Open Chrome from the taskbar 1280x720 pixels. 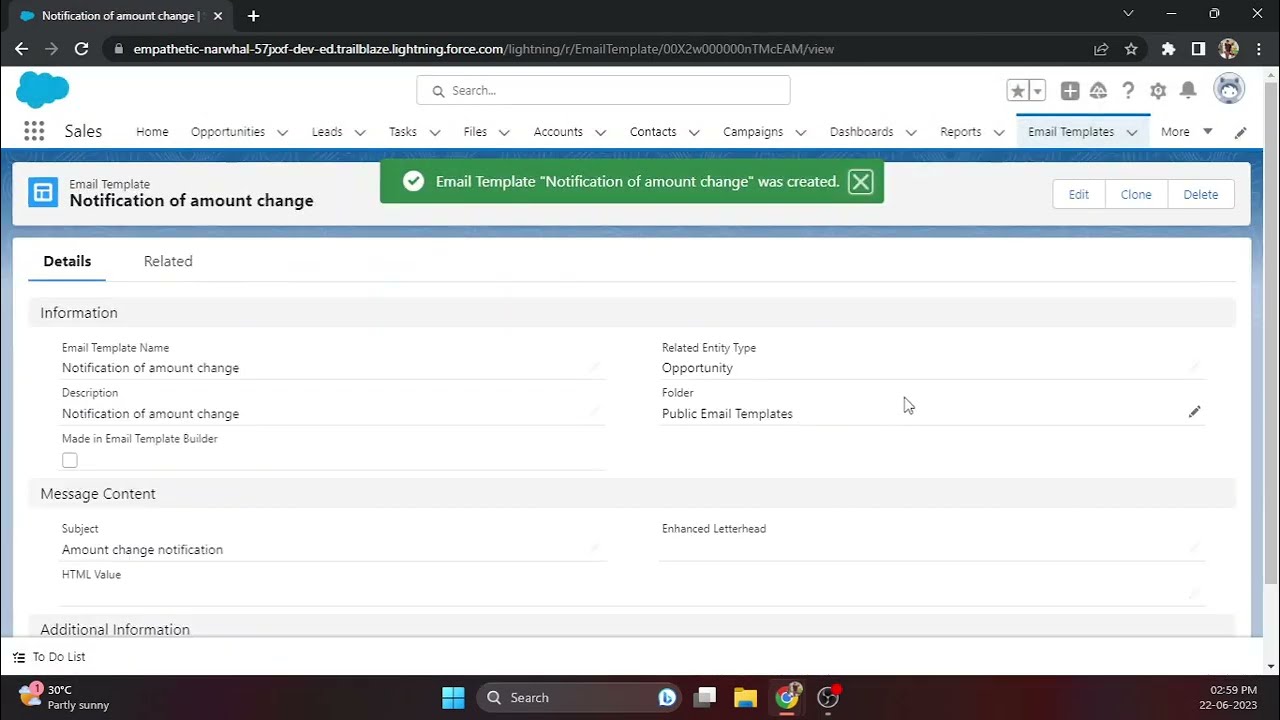(788, 697)
